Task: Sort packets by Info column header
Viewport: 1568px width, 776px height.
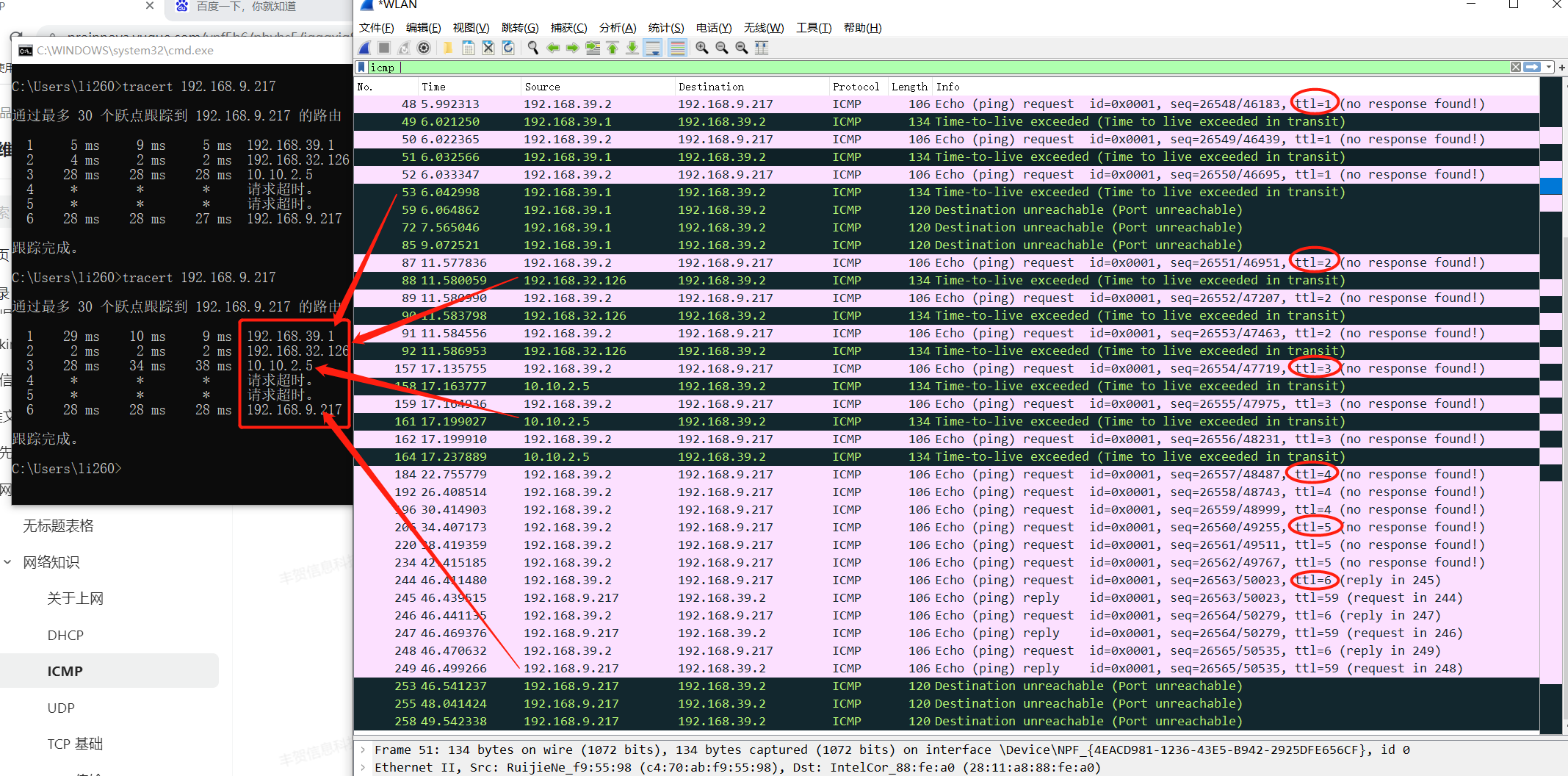Action: [x=1235, y=87]
